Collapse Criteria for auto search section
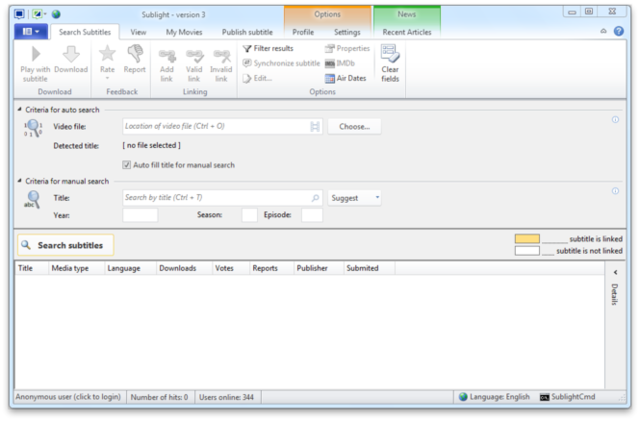 (x=19, y=109)
